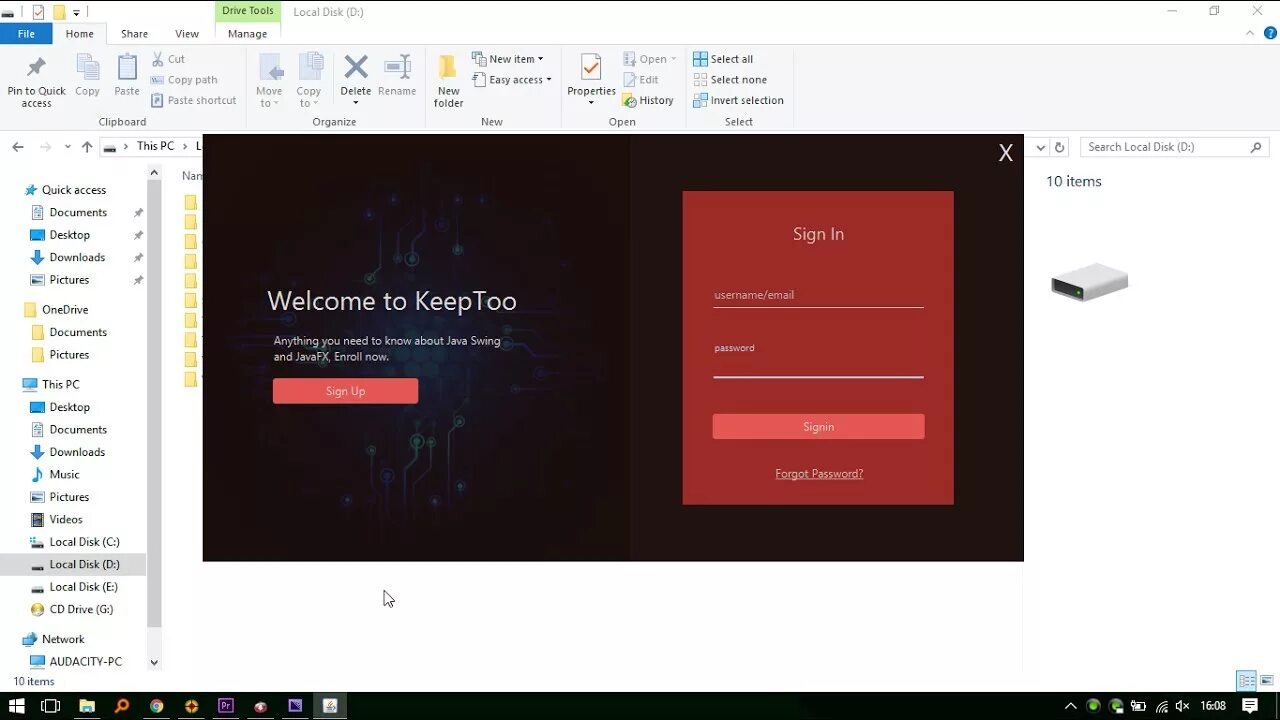Switch to Details view layout icon
The height and width of the screenshot is (720, 1280).
click(x=1247, y=681)
